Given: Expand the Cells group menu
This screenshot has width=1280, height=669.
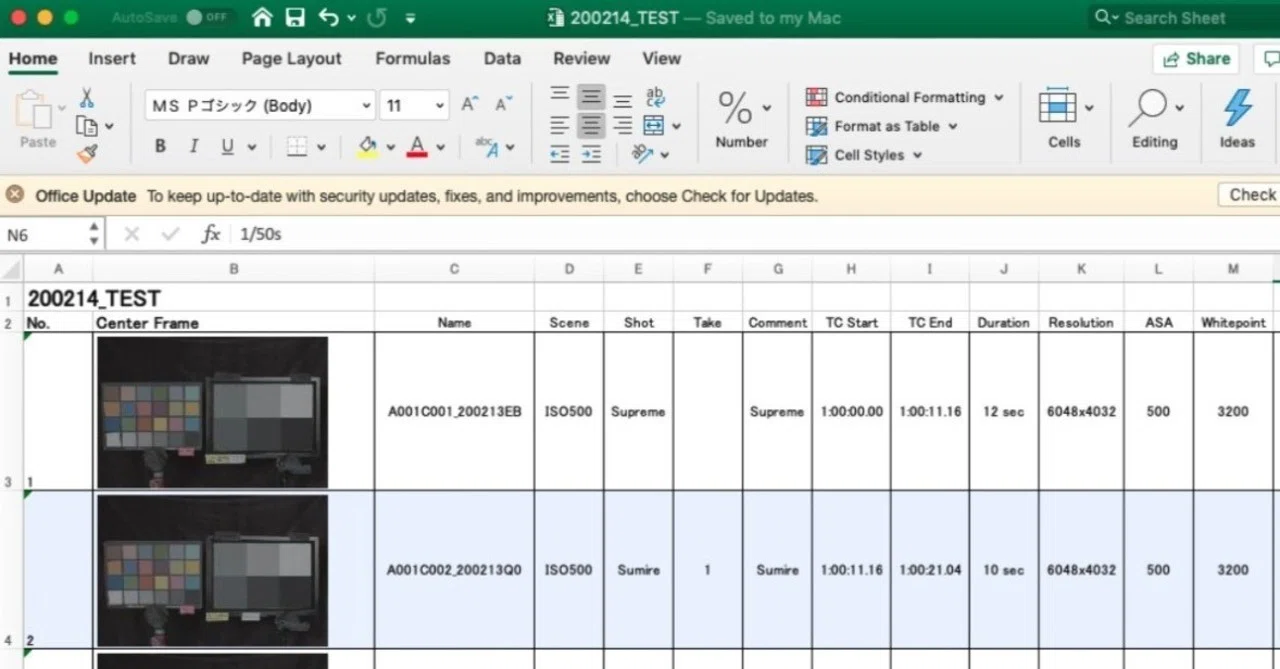Looking at the screenshot, I should coord(1065,118).
